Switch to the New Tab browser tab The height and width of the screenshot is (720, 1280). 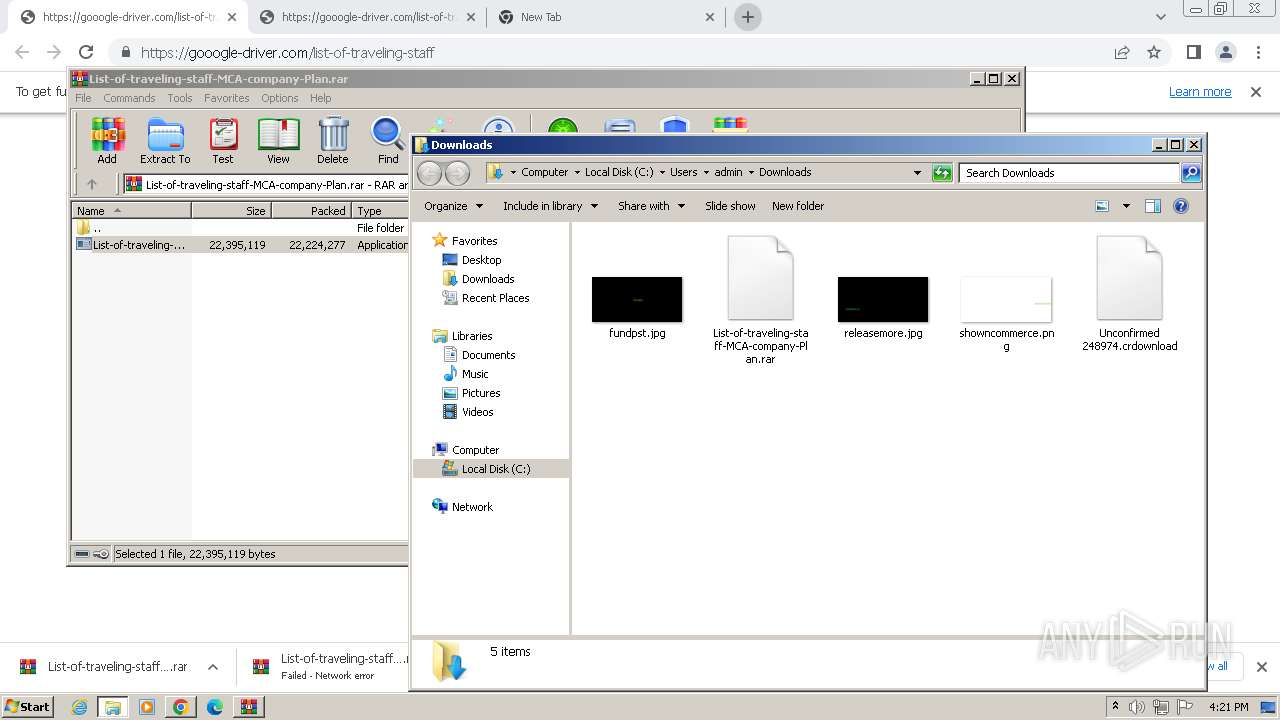pos(606,17)
